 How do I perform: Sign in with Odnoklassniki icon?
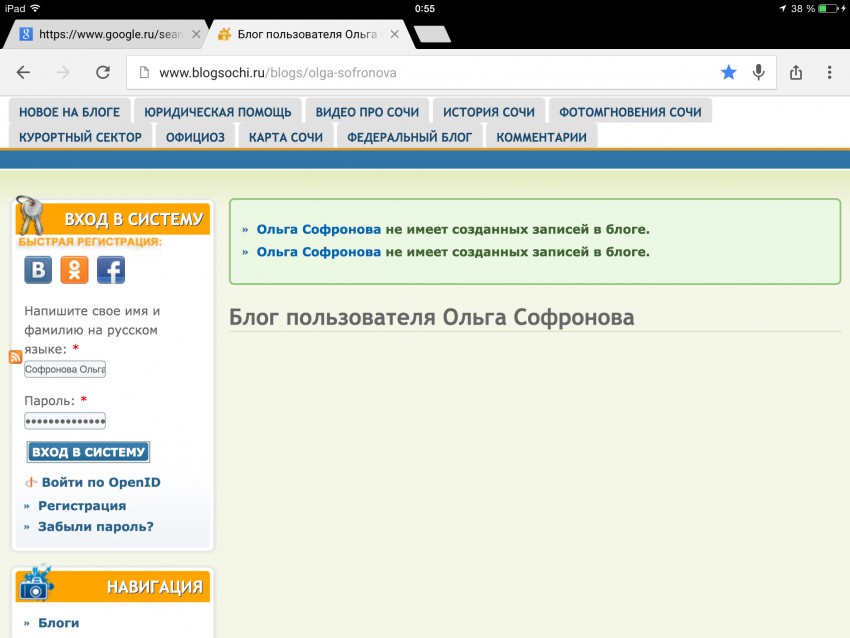point(74,270)
